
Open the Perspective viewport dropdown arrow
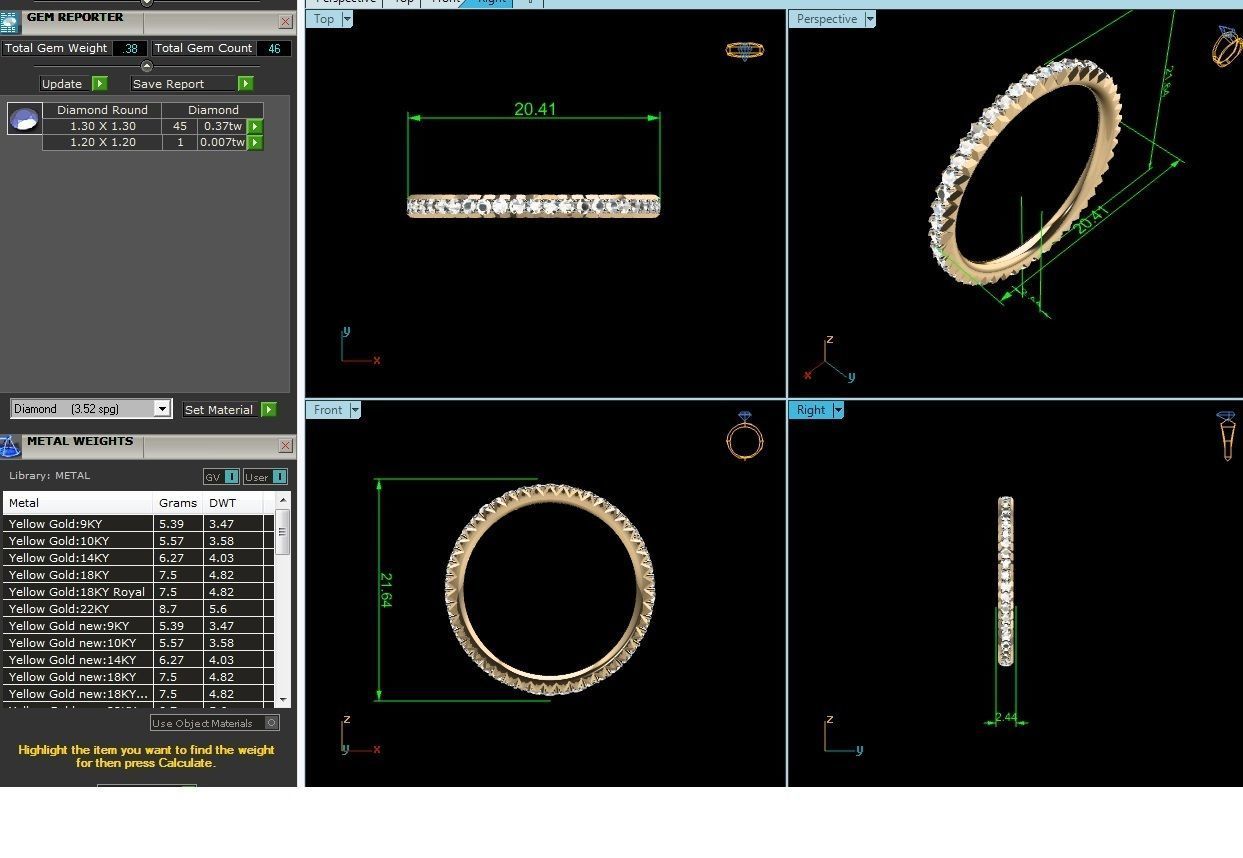tap(869, 19)
